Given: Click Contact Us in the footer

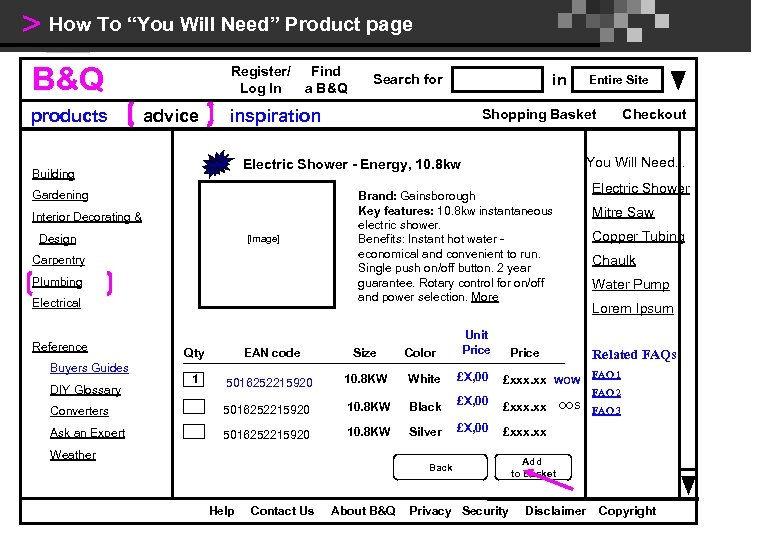Looking at the screenshot, I should pos(282,511).
